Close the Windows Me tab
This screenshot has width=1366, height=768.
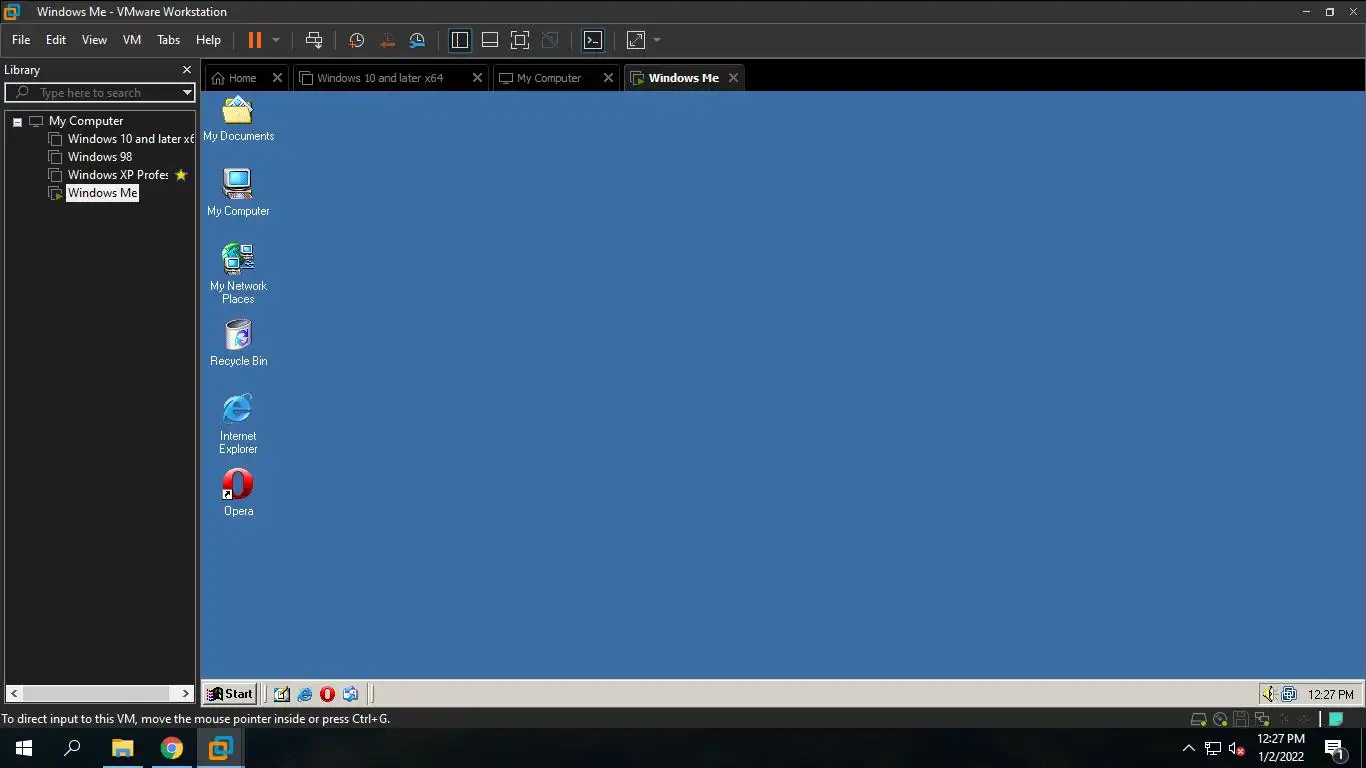(733, 78)
